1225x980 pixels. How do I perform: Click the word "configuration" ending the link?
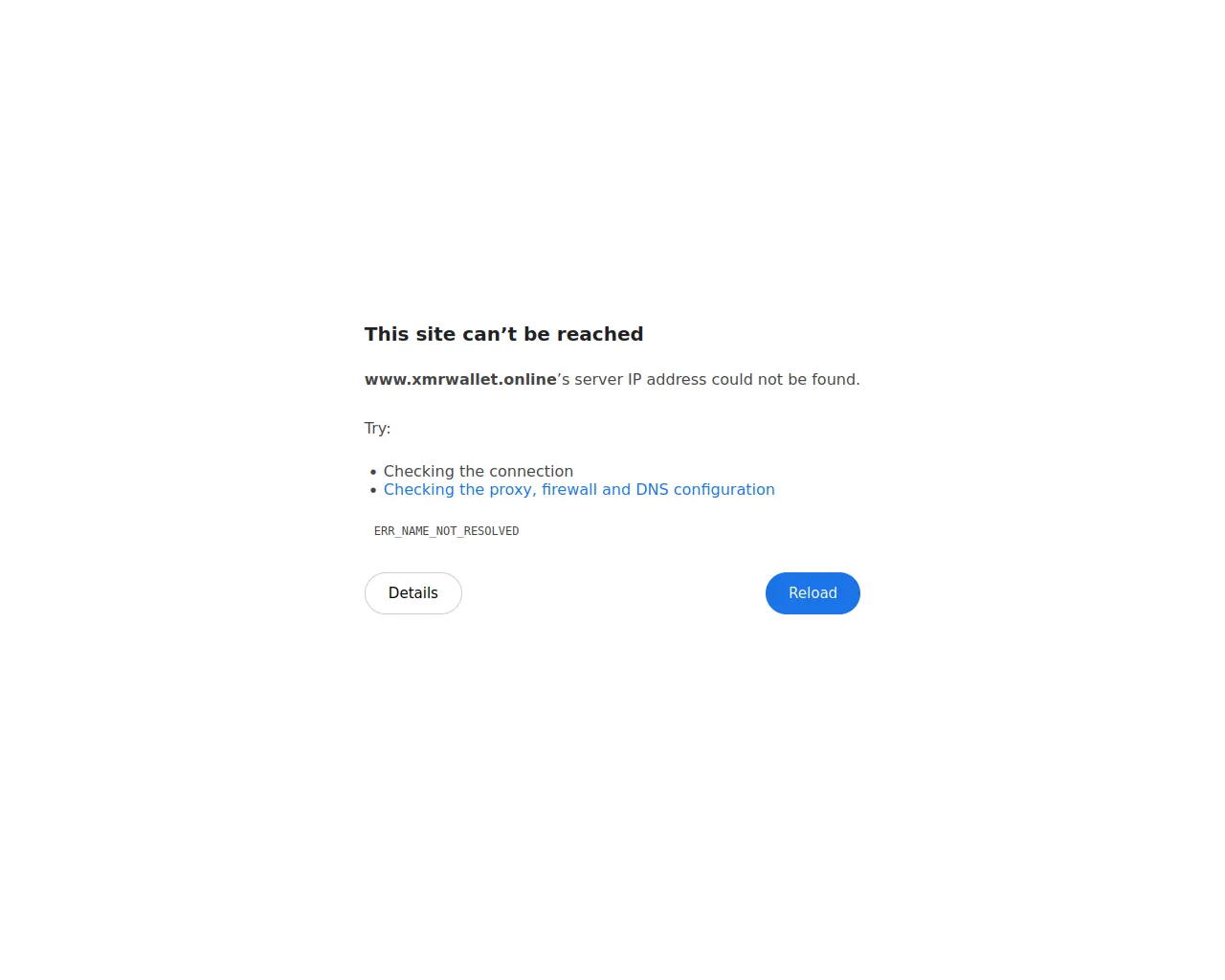tap(724, 490)
